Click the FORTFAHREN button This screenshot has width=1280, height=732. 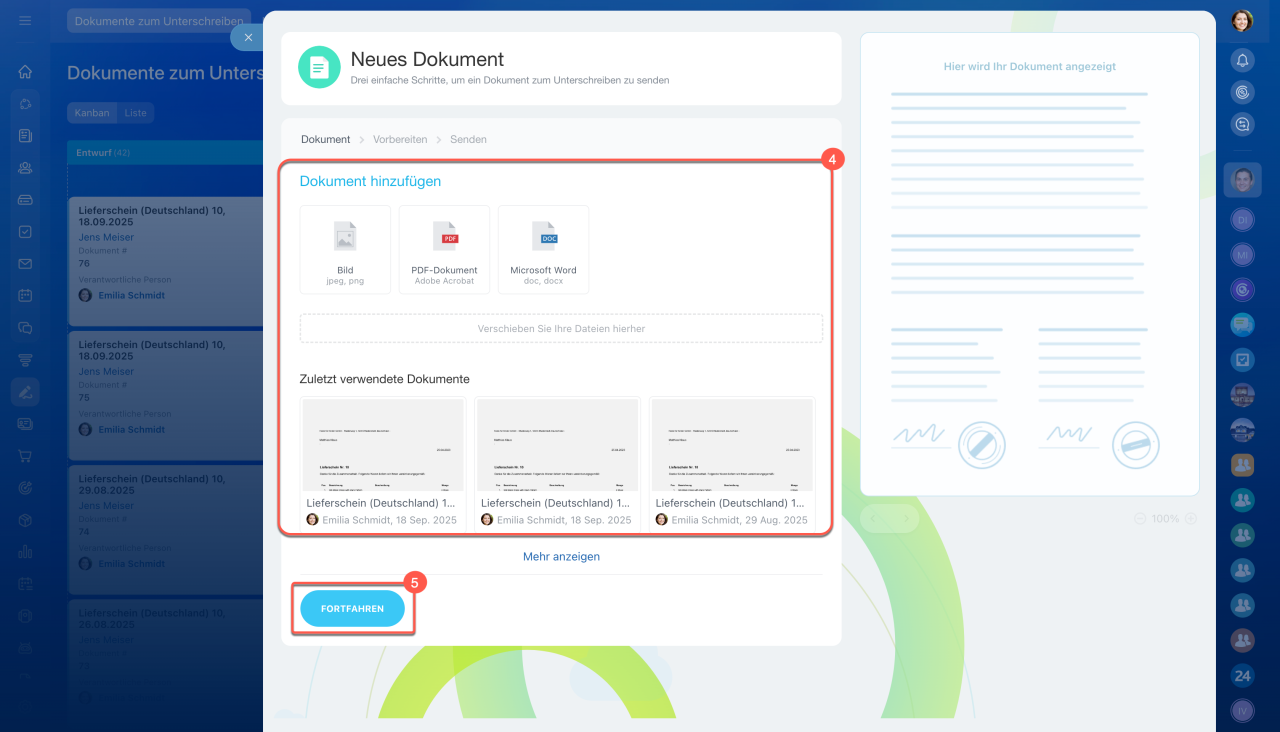click(x=353, y=608)
